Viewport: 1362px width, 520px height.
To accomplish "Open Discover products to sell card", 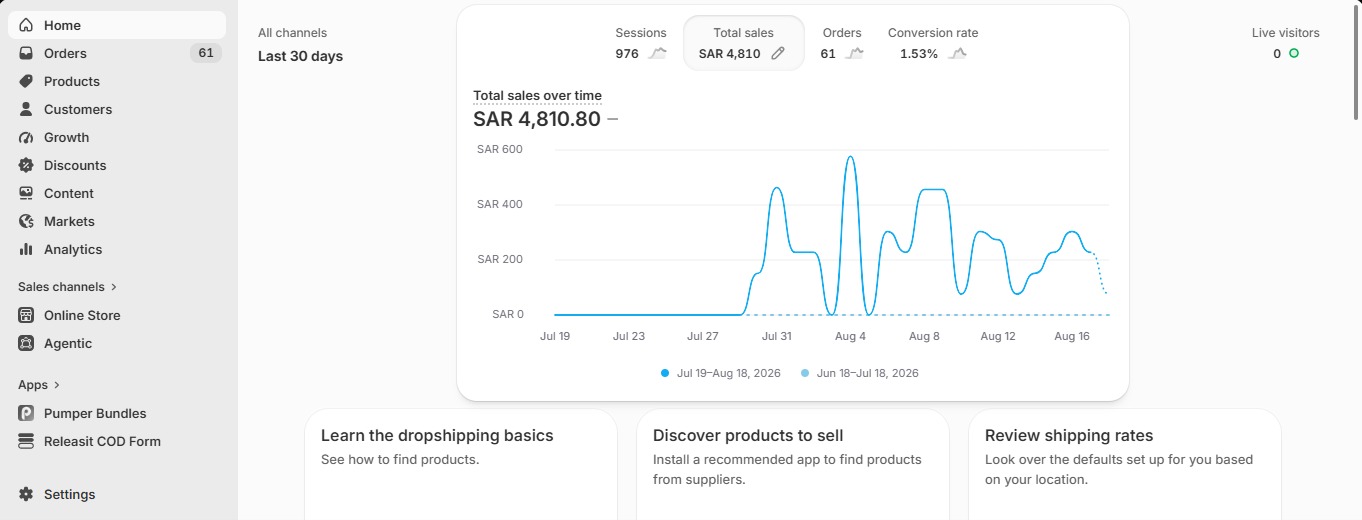I will (793, 464).
